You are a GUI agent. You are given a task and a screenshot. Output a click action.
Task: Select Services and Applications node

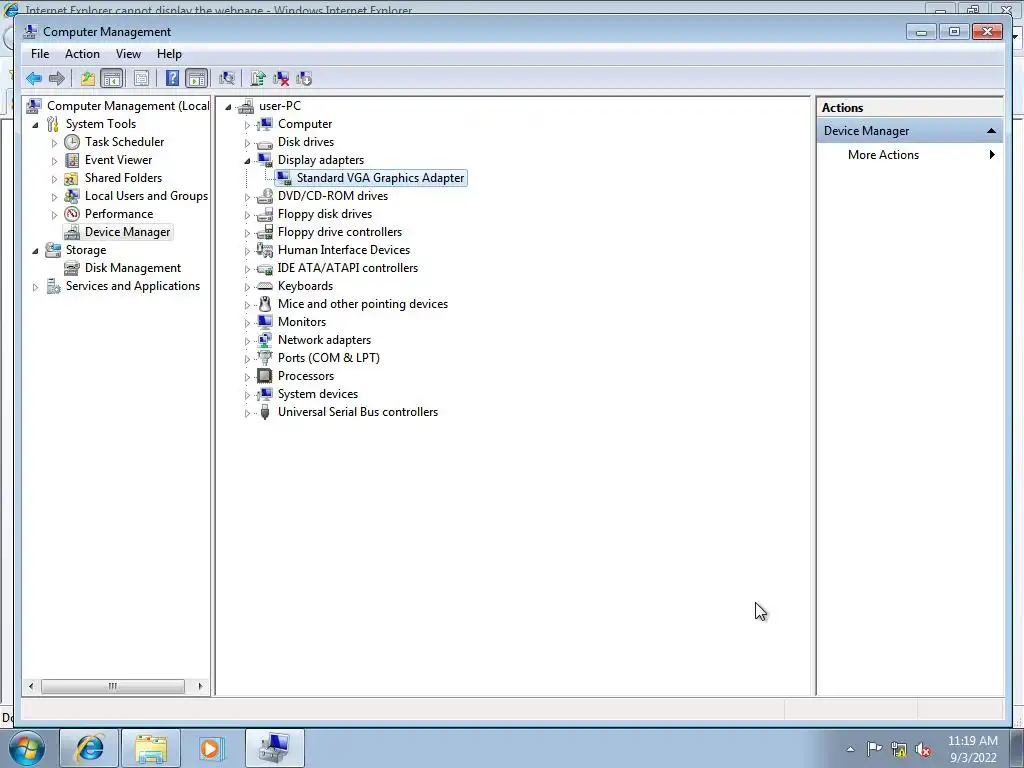point(133,286)
